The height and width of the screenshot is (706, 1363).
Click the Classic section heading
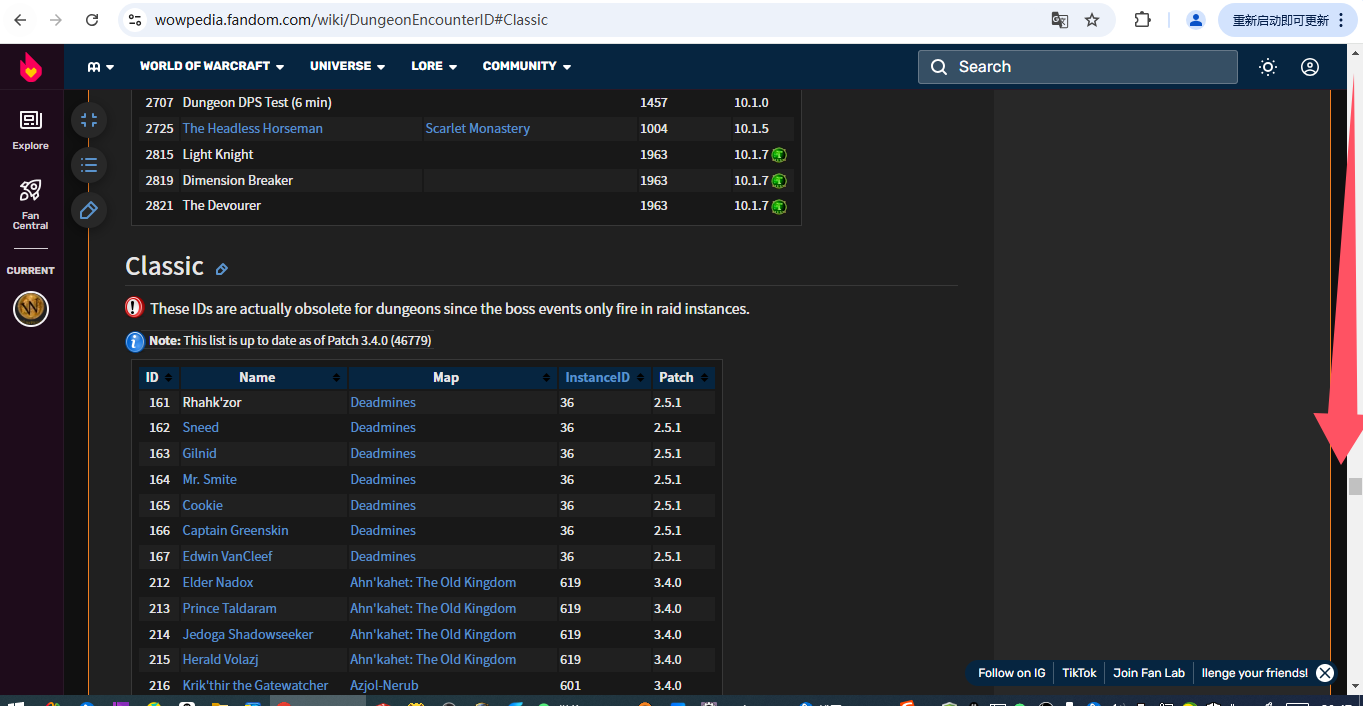click(164, 266)
